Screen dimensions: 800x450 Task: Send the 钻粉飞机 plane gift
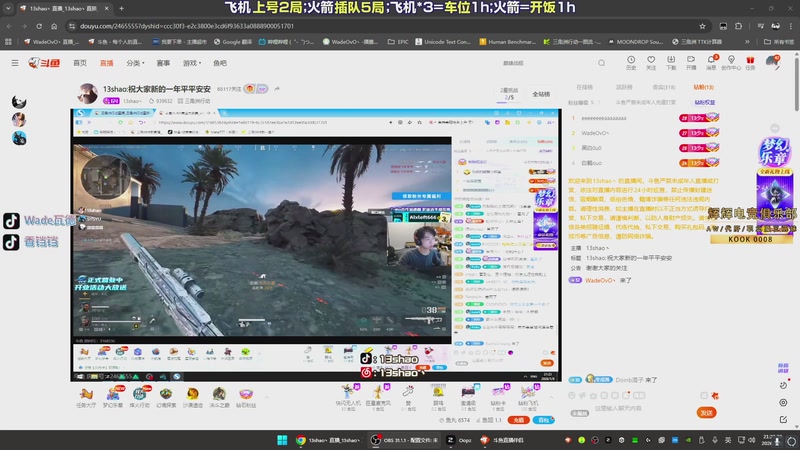pyautogui.click(x=528, y=397)
